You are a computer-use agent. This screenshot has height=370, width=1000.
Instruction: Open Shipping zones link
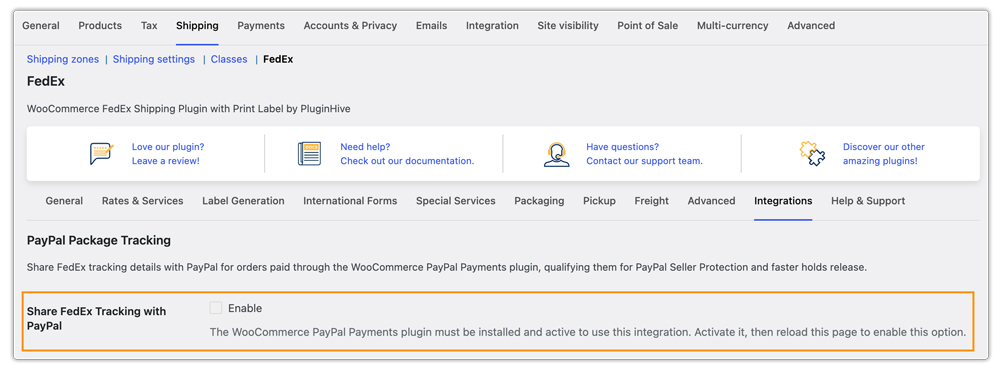coord(62,59)
